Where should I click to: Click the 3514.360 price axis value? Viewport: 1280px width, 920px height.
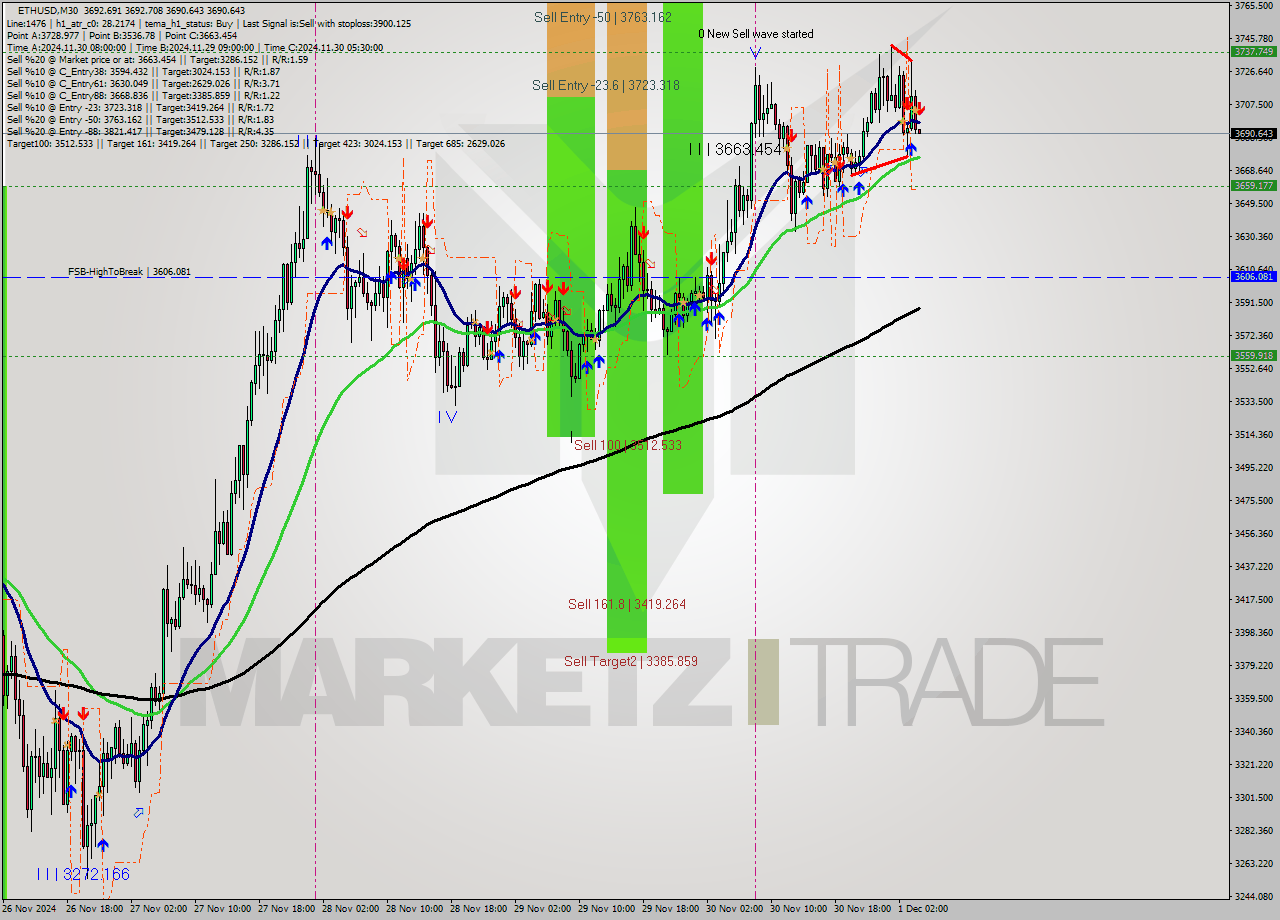pos(1254,435)
